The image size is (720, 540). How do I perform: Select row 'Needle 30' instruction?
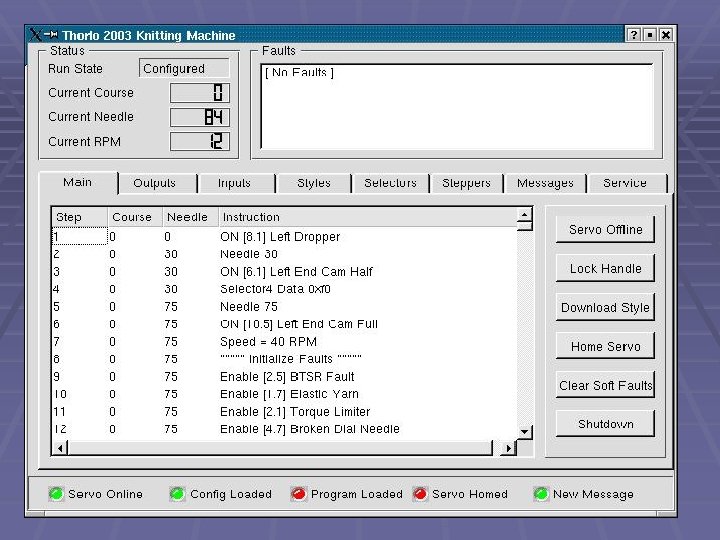click(284, 254)
